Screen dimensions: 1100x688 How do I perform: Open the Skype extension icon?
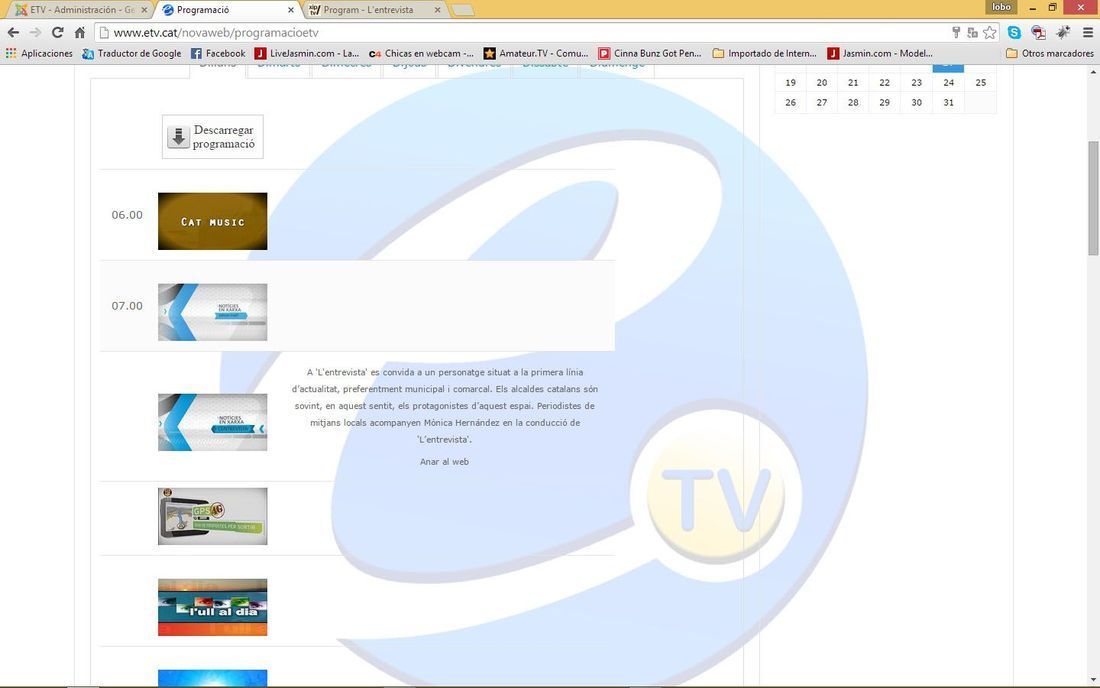point(1014,32)
